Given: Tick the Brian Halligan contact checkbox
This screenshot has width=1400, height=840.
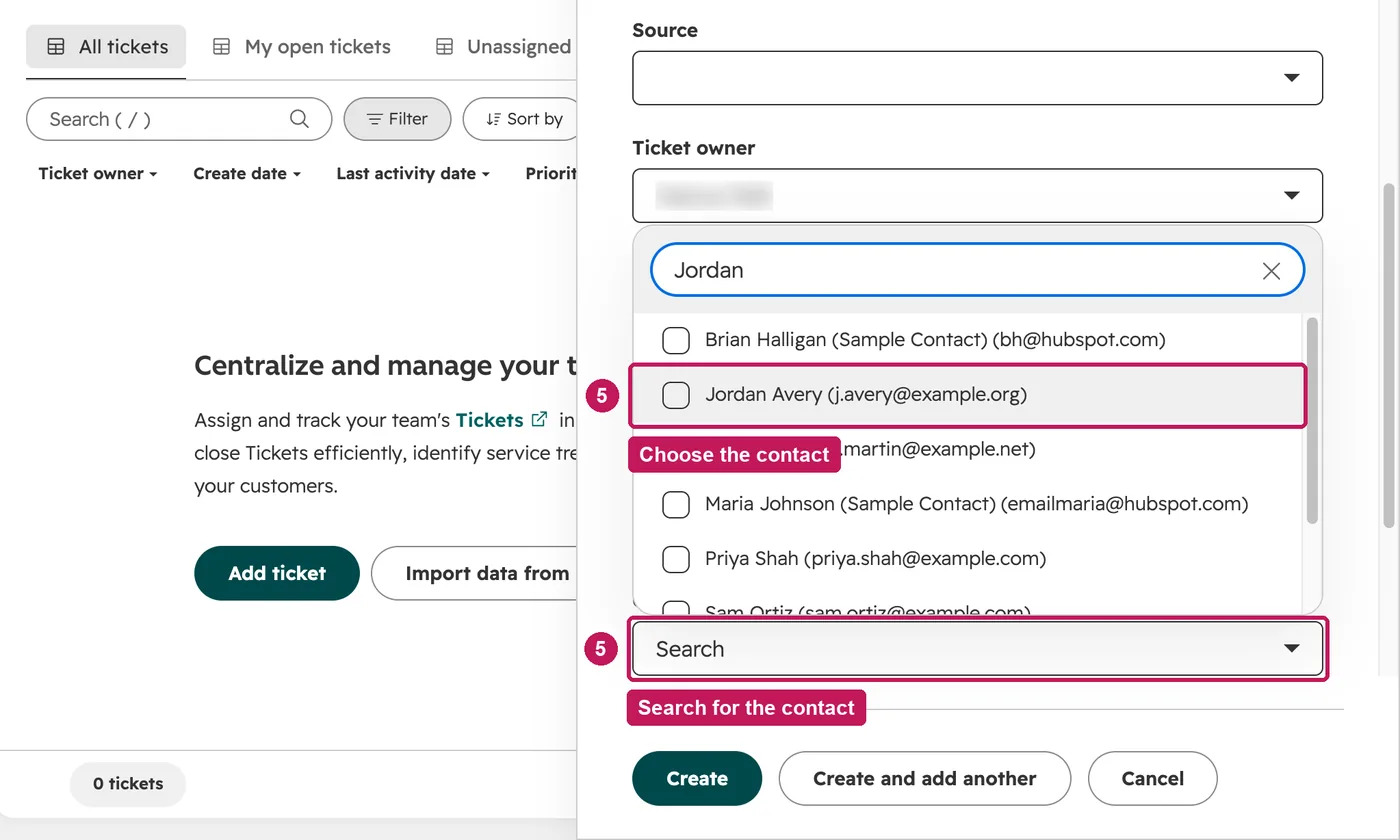Looking at the screenshot, I should tap(676, 340).
